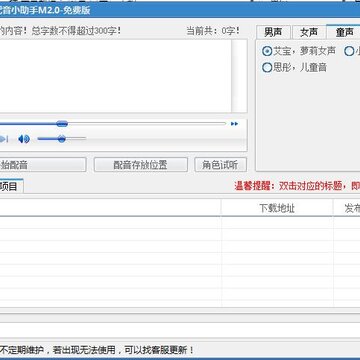Screen dimensions: 360x360
Task: Click inside the dubbing text input area
Action: [x=115, y=76]
